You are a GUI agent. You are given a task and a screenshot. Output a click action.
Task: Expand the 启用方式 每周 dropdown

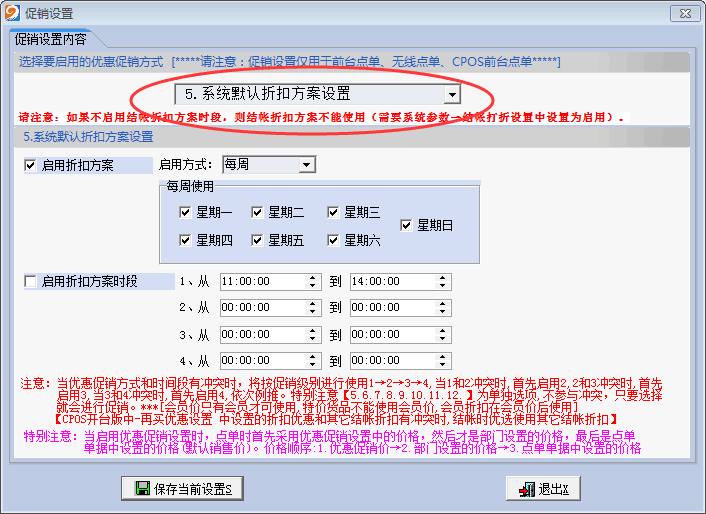[x=306, y=164]
